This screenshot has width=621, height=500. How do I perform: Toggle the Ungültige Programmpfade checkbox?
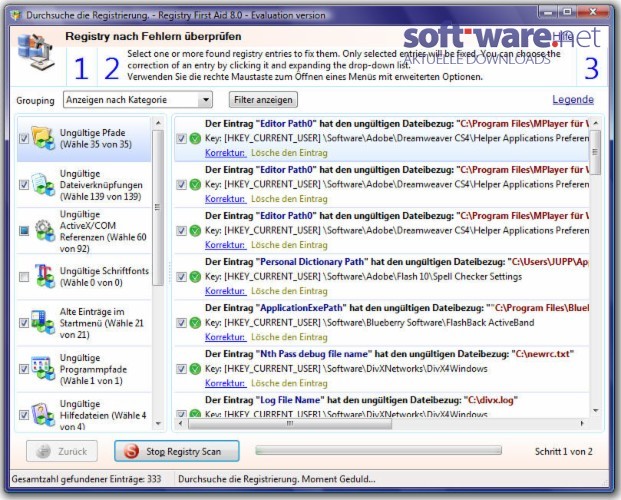(x=24, y=369)
